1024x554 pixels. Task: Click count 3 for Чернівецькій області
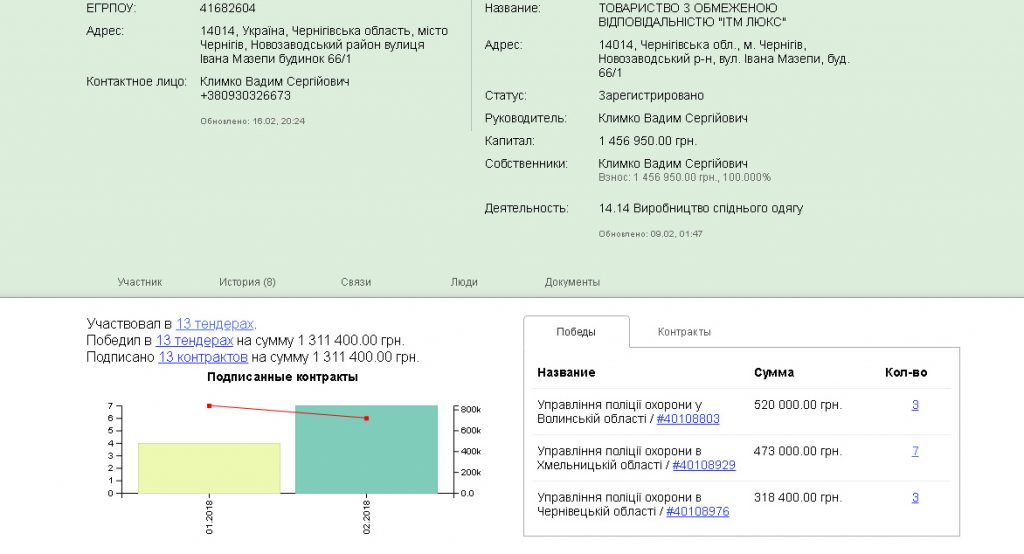coord(915,497)
